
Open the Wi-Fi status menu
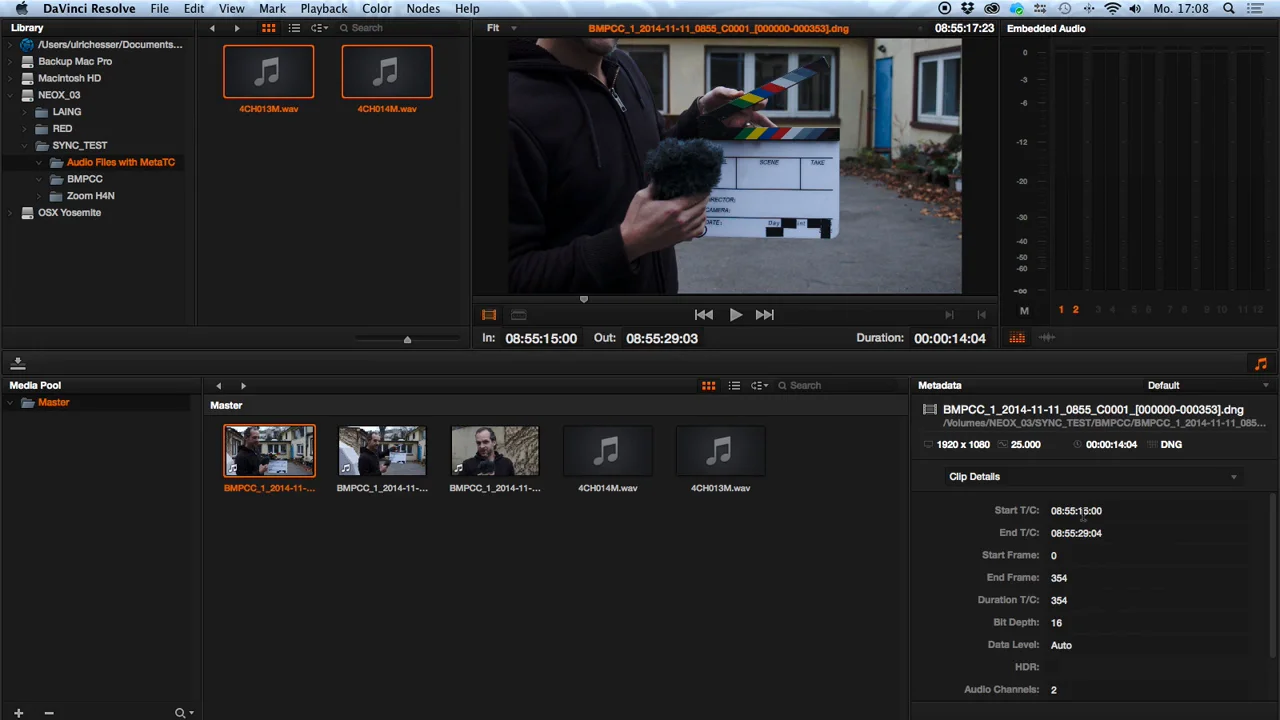1112,8
